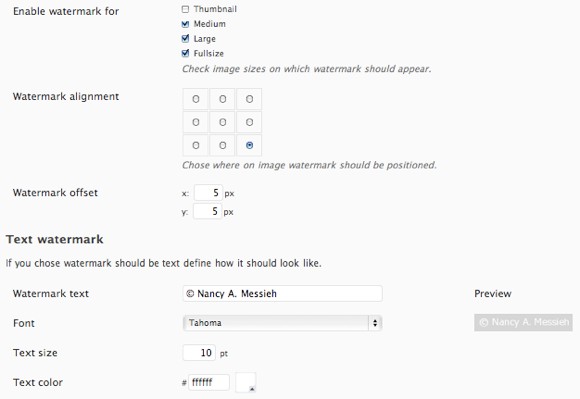Enable watermark for Thumbnail size
This screenshot has width=580, height=399.
185,9
